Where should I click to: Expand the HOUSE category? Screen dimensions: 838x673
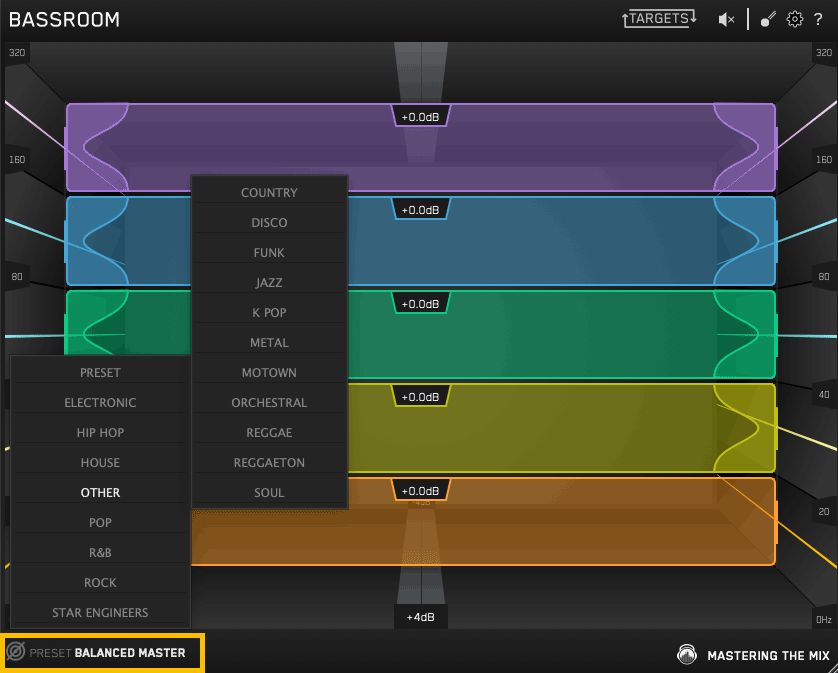click(x=100, y=462)
